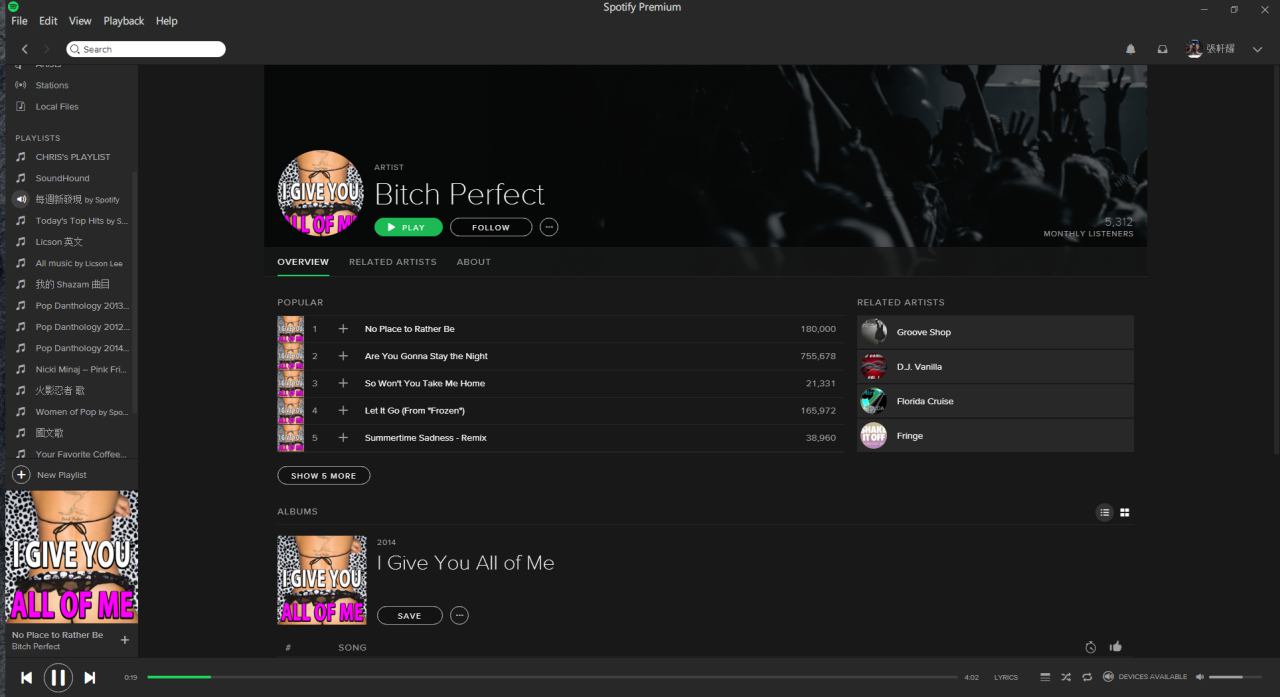Open related artist D.J. Vanilla

995,367
